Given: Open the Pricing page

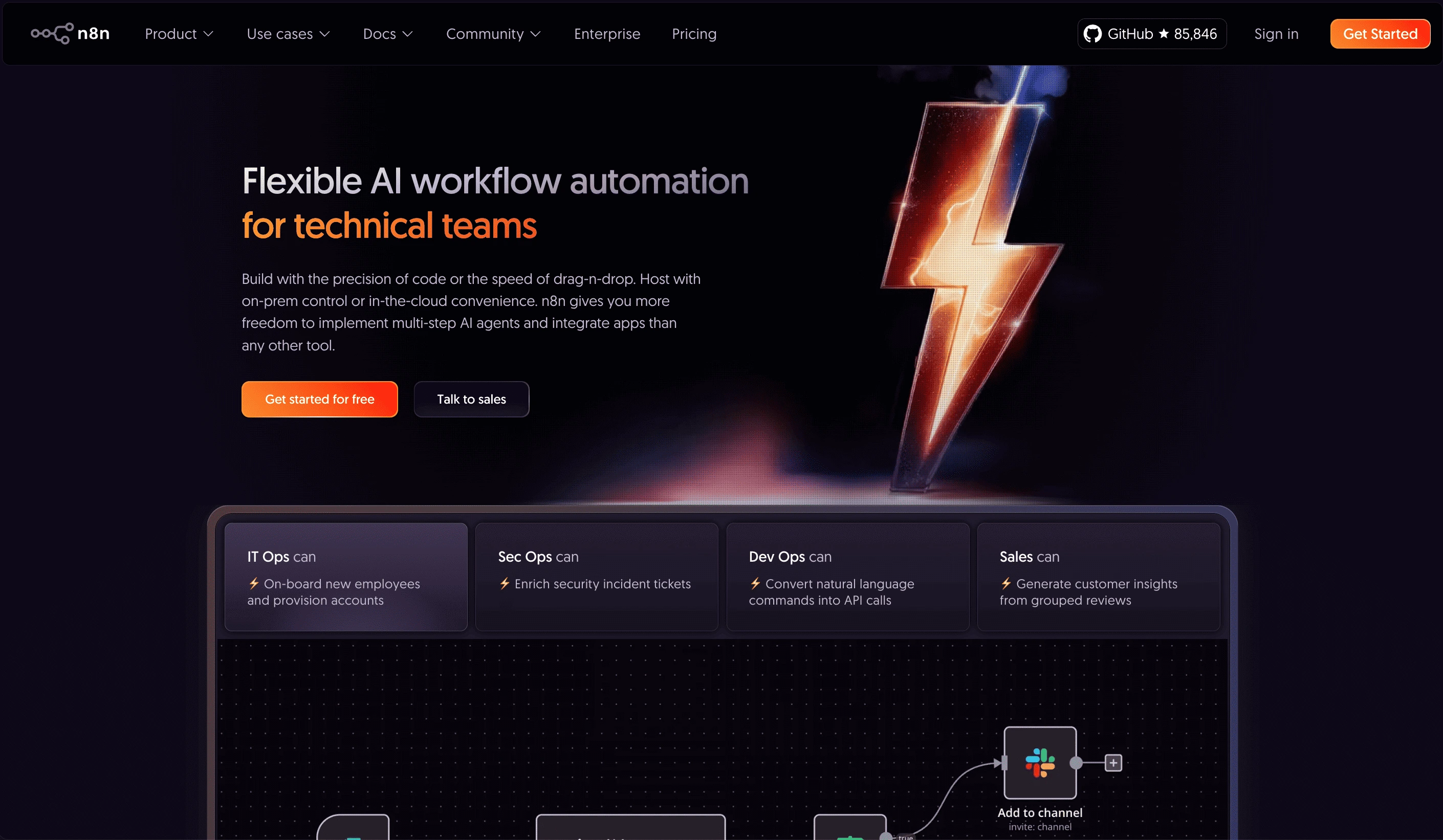Looking at the screenshot, I should pyautogui.click(x=694, y=33).
